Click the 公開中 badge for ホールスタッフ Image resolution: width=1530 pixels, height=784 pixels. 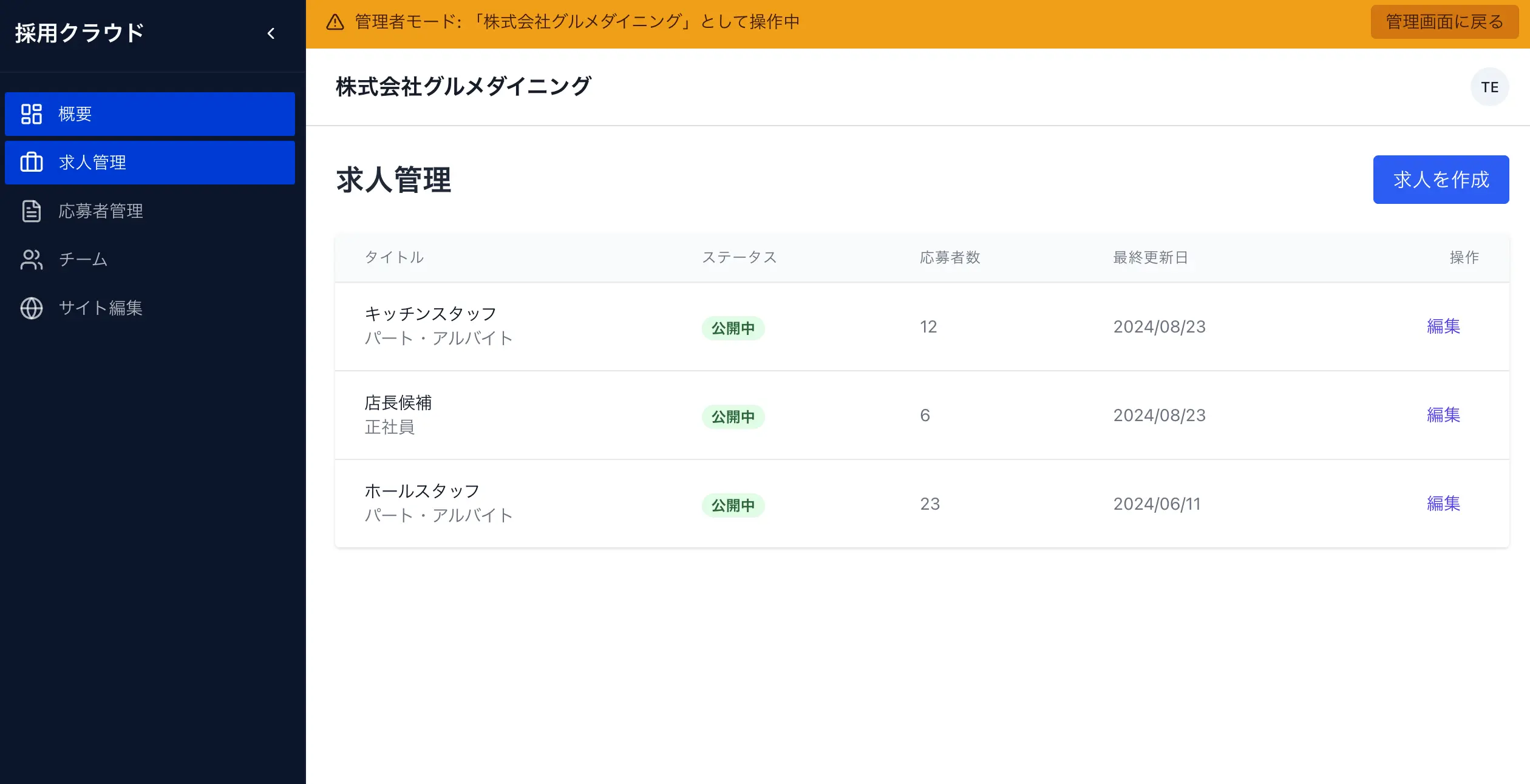click(x=732, y=505)
